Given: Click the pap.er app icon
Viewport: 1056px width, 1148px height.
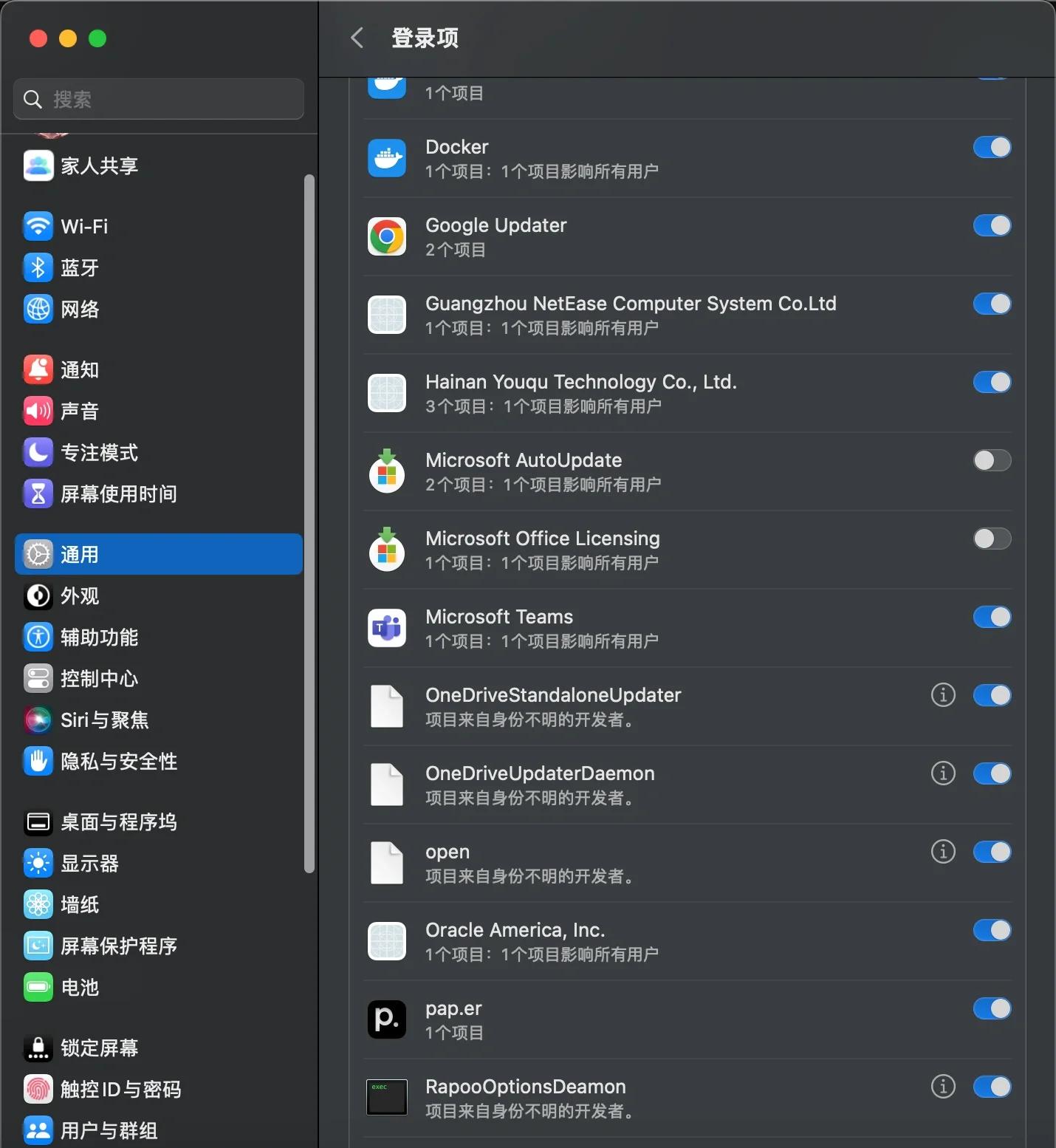Looking at the screenshot, I should tap(387, 1019).
